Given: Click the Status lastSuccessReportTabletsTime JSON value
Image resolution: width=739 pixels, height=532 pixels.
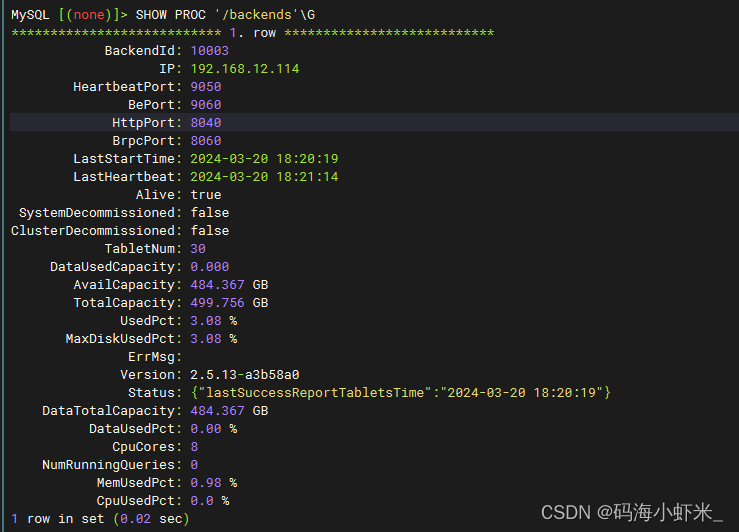Looking at the screenshot, I should coord(401,393).
